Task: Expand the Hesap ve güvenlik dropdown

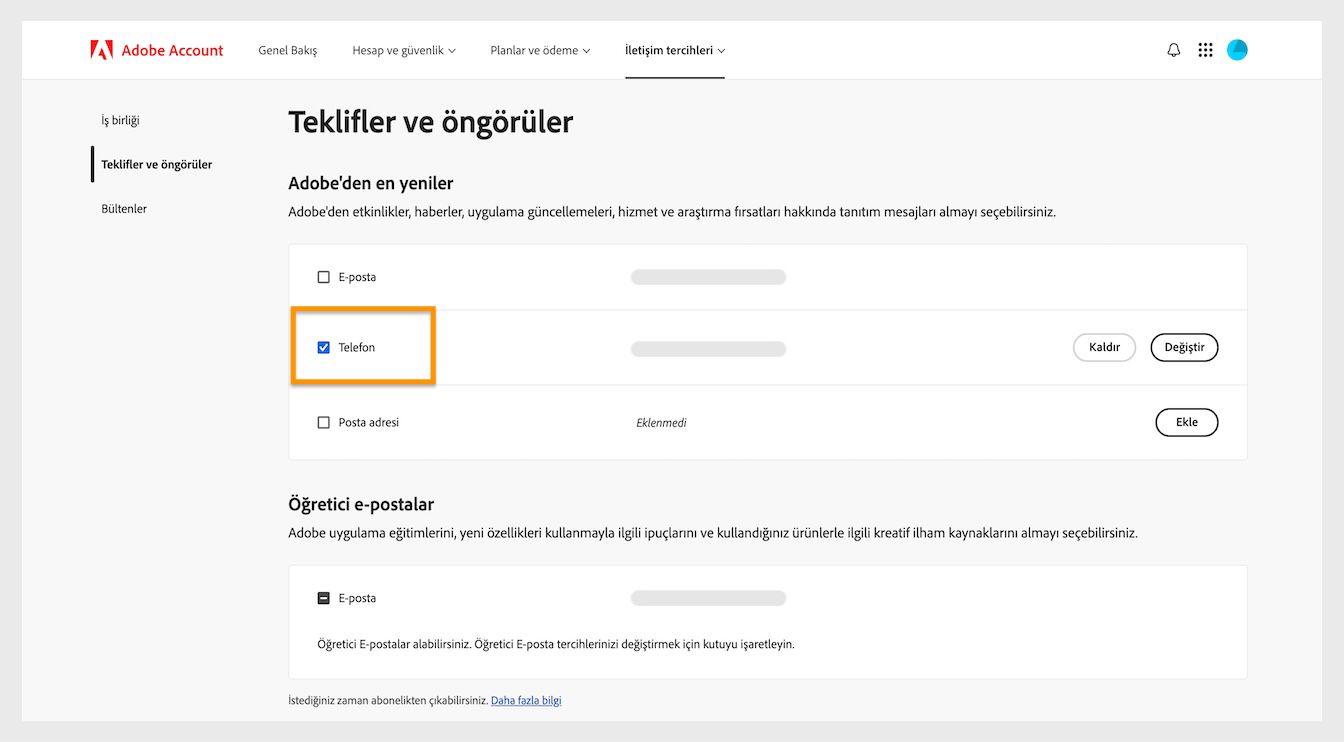Action: pyautogui.click(x=403, y=49)
